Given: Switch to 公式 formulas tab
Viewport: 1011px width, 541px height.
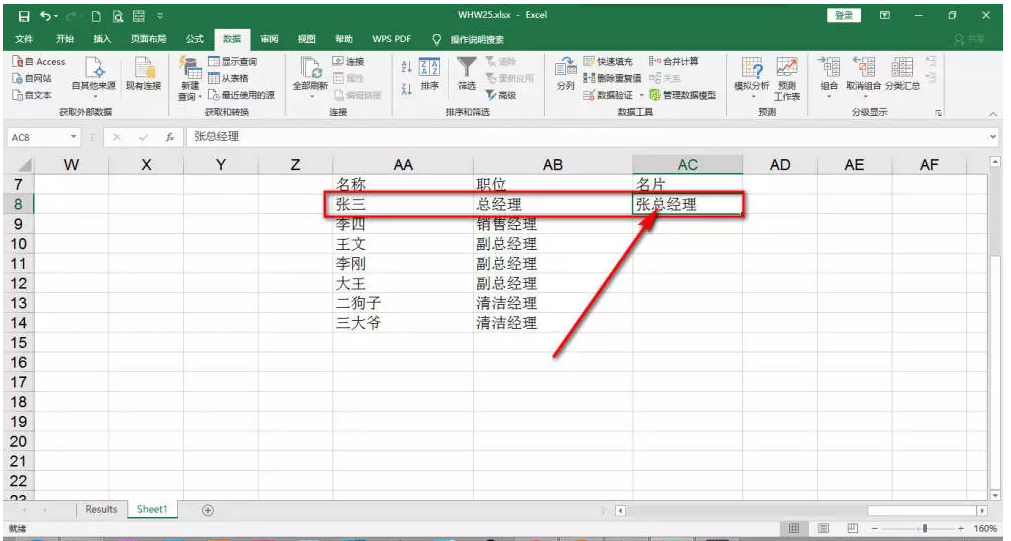Looking at the screenshot, I should 195,39.
